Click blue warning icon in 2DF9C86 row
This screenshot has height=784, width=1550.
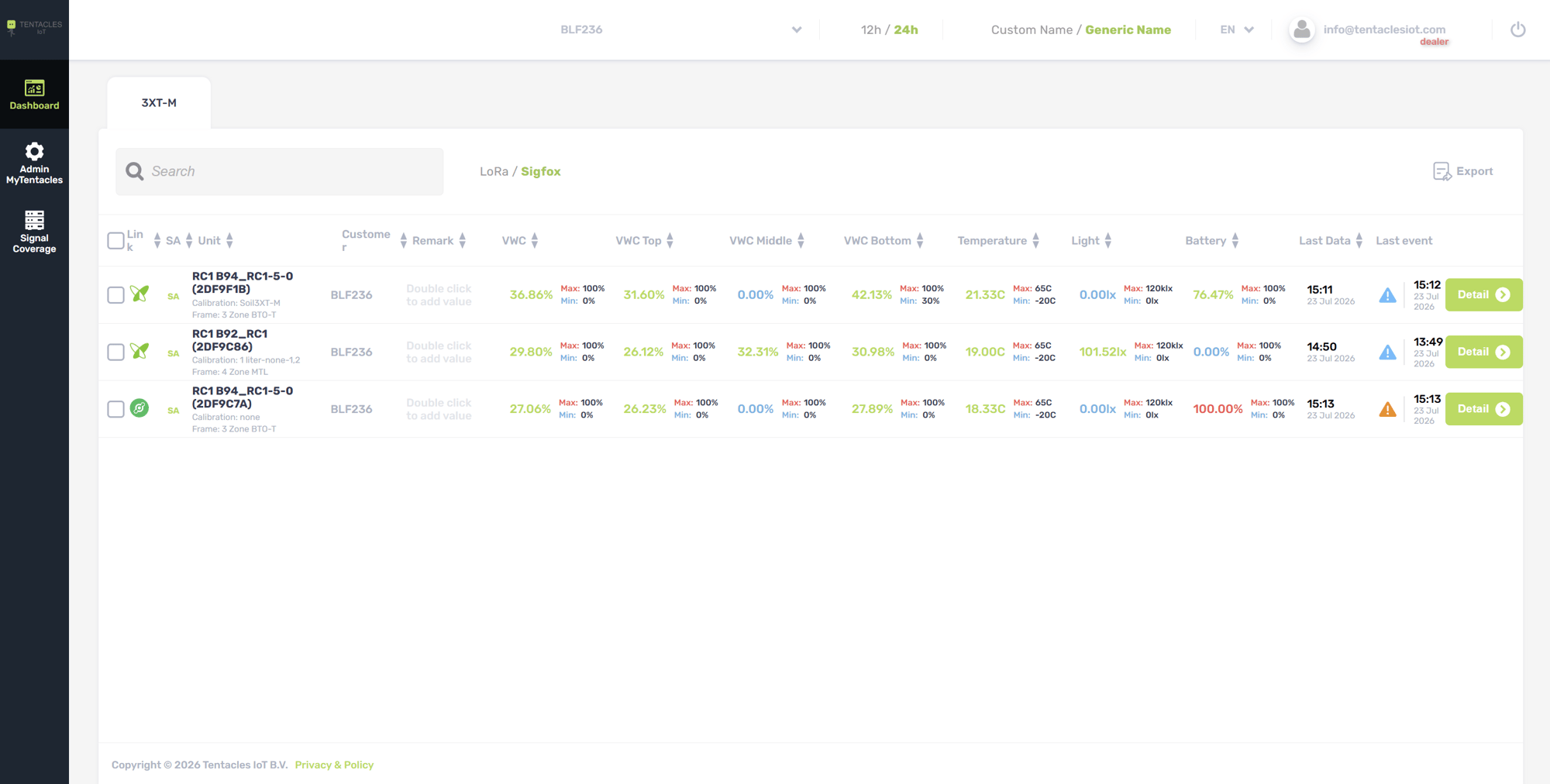(1387, 352)
